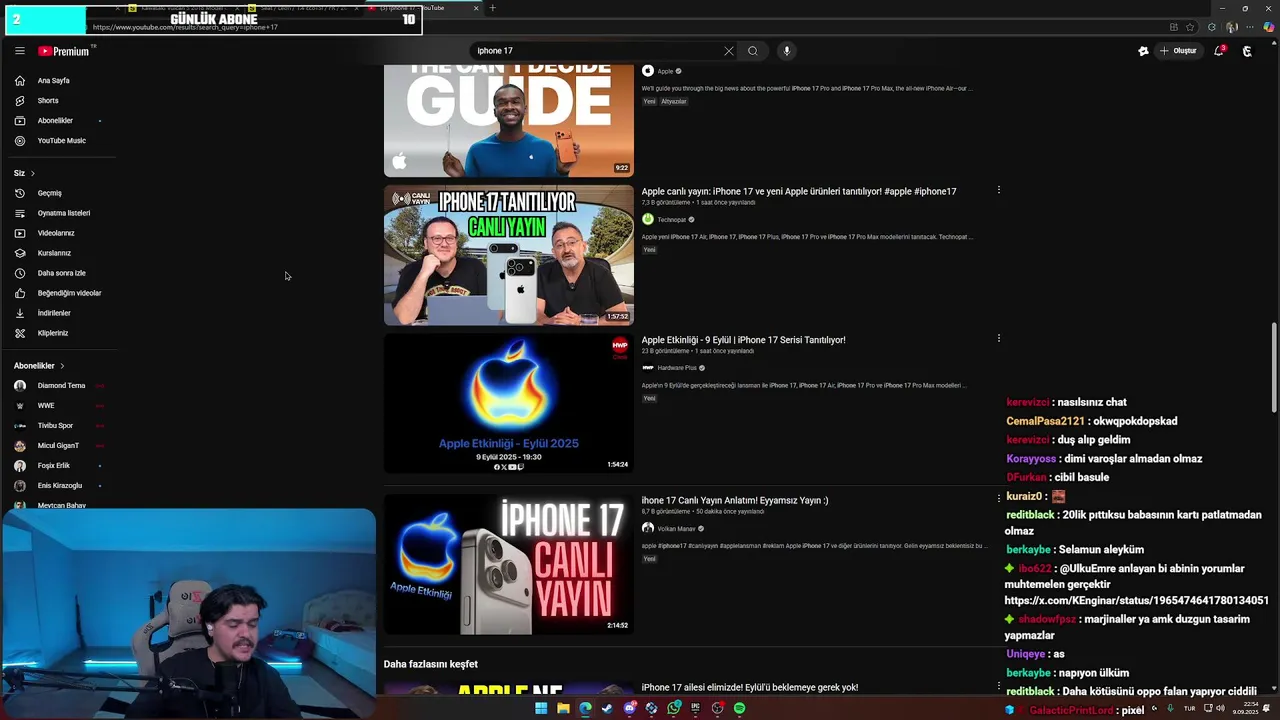Click the page vertical scrollbar thumb
The width and height of the screenshot is (1280, 720).
tap(1274, 367)
